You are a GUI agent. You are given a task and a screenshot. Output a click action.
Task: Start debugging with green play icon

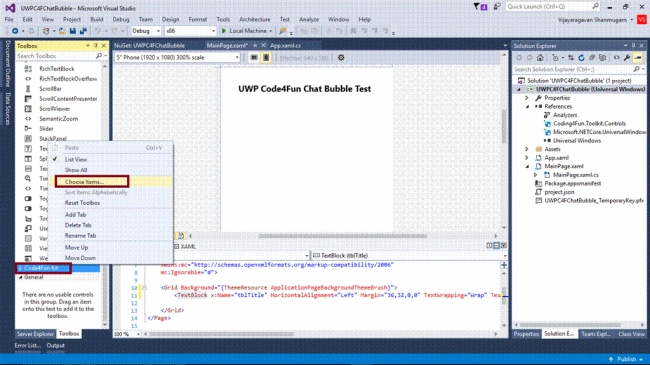[x=224, y=31]
